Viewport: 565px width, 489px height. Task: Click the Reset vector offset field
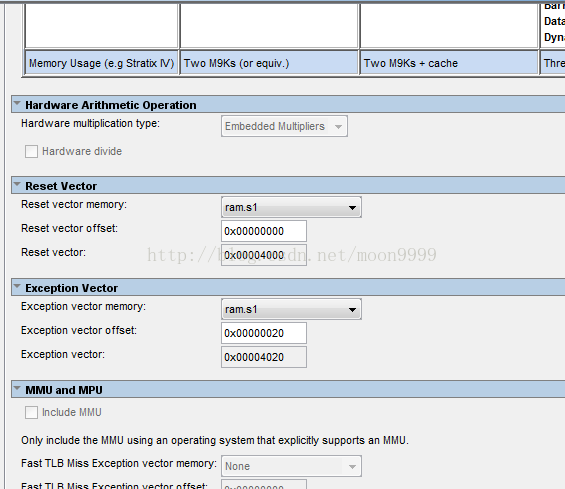point(264,231)
